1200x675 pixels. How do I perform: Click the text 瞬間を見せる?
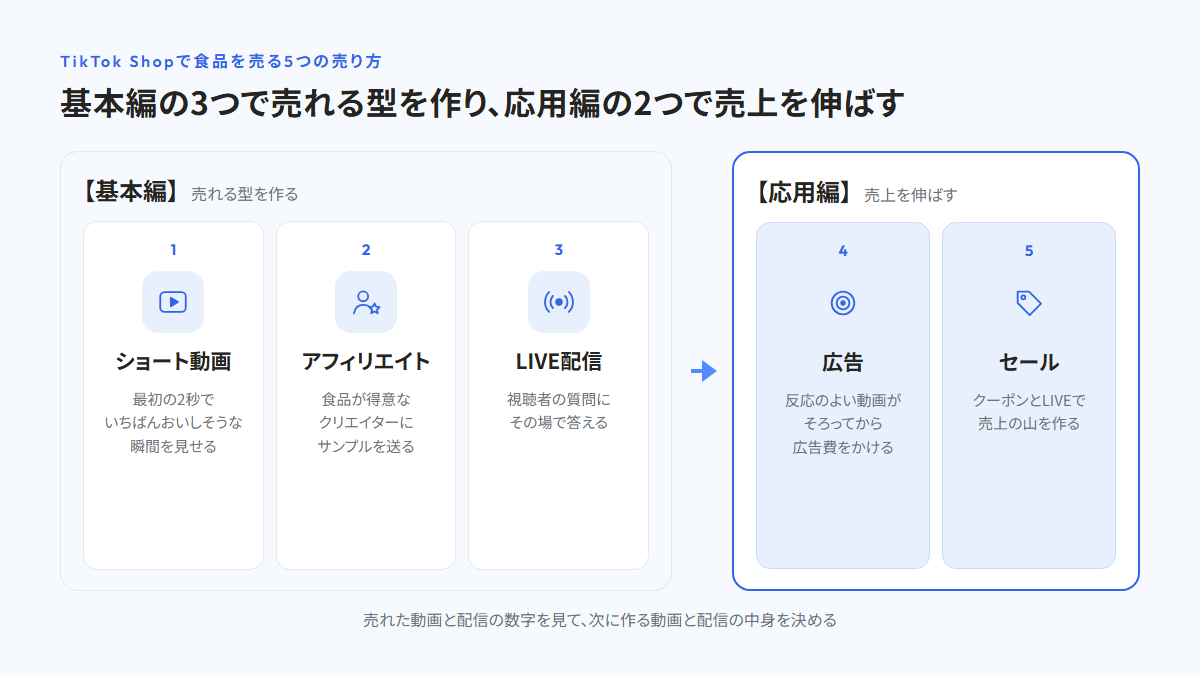coord(173,447)
